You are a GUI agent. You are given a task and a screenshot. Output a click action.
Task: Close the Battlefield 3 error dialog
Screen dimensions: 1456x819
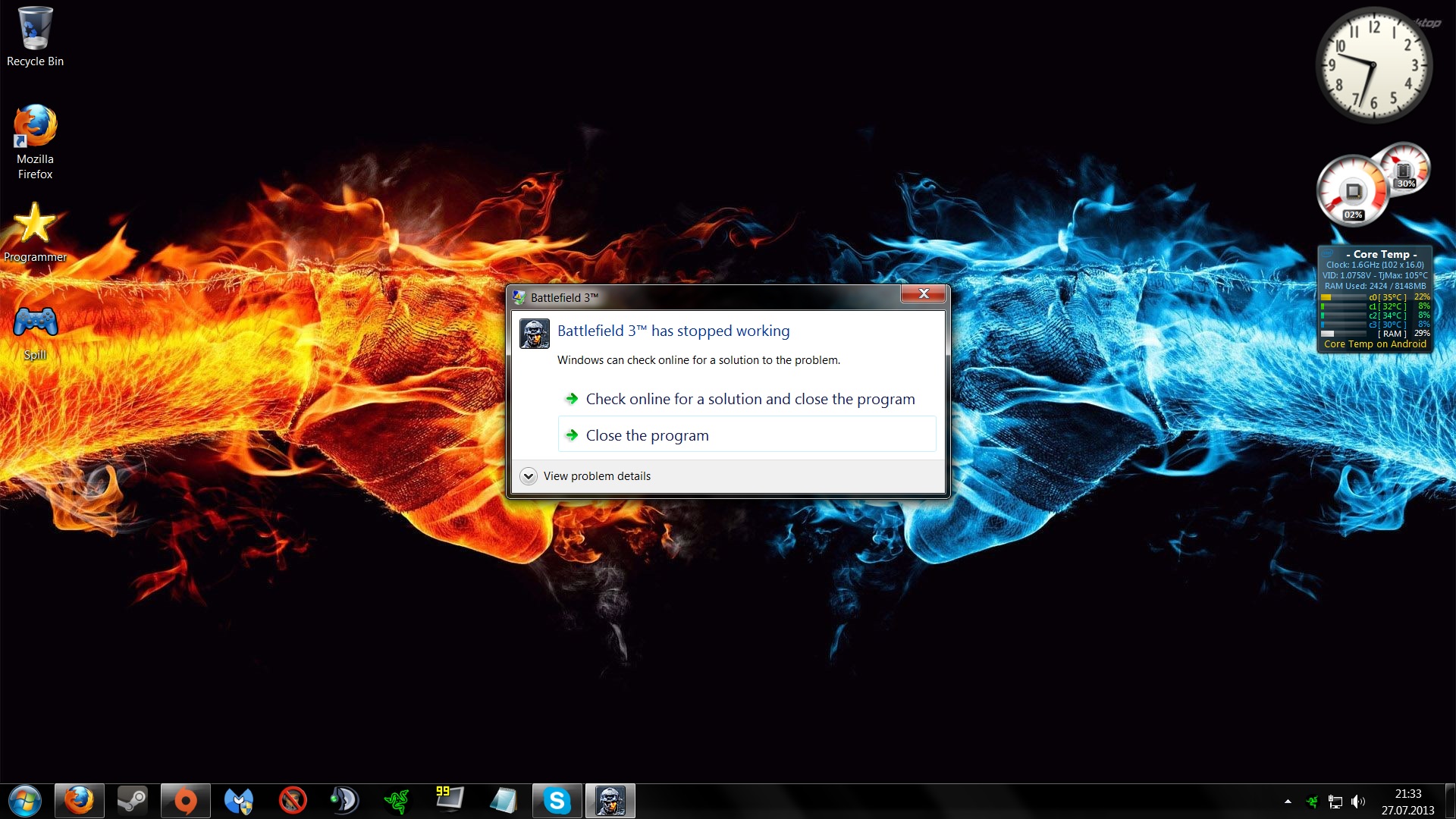[923, 294]
